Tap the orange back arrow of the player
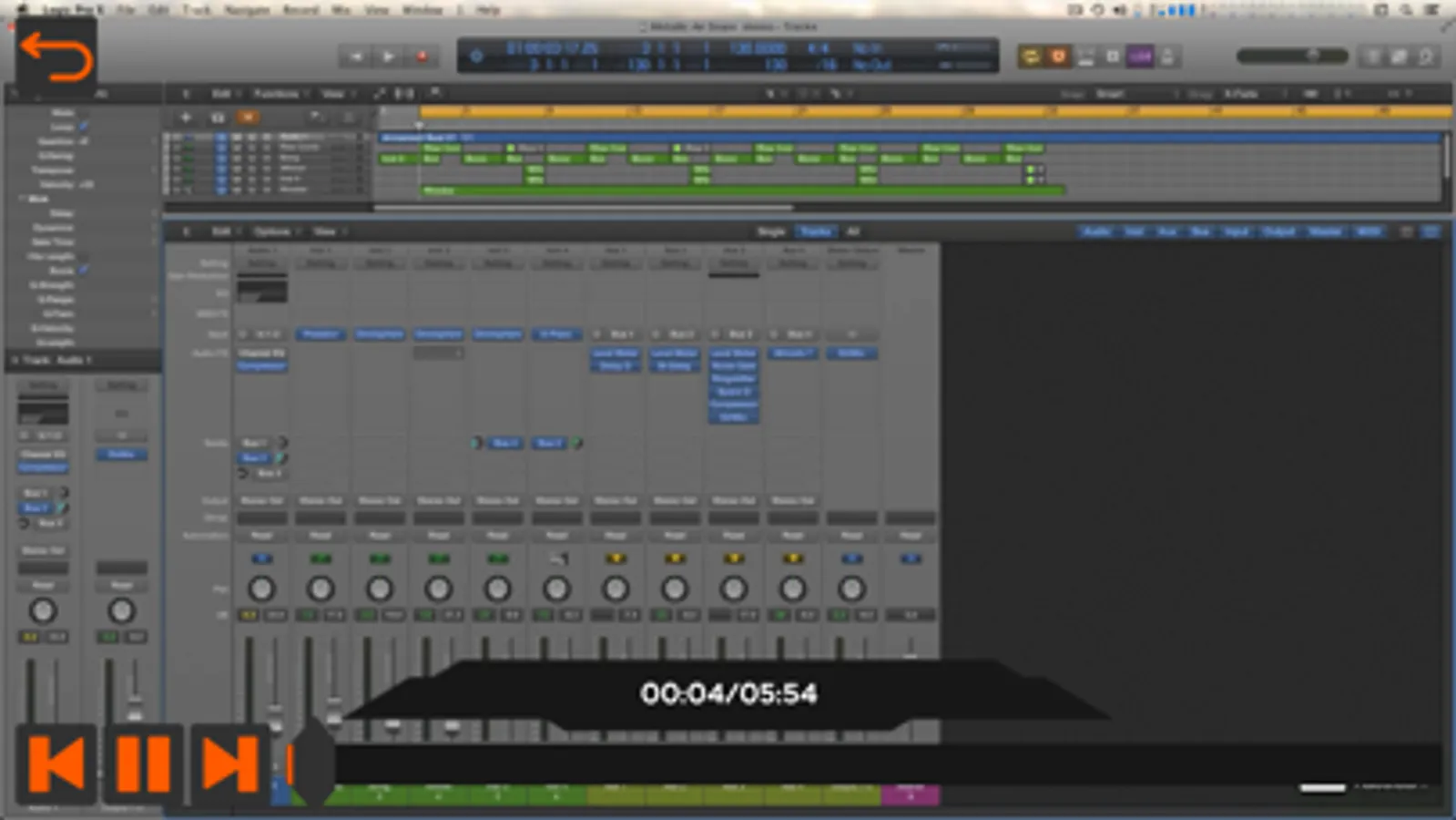This screenshot has height=820, width=1456. (x=56, y=56)
